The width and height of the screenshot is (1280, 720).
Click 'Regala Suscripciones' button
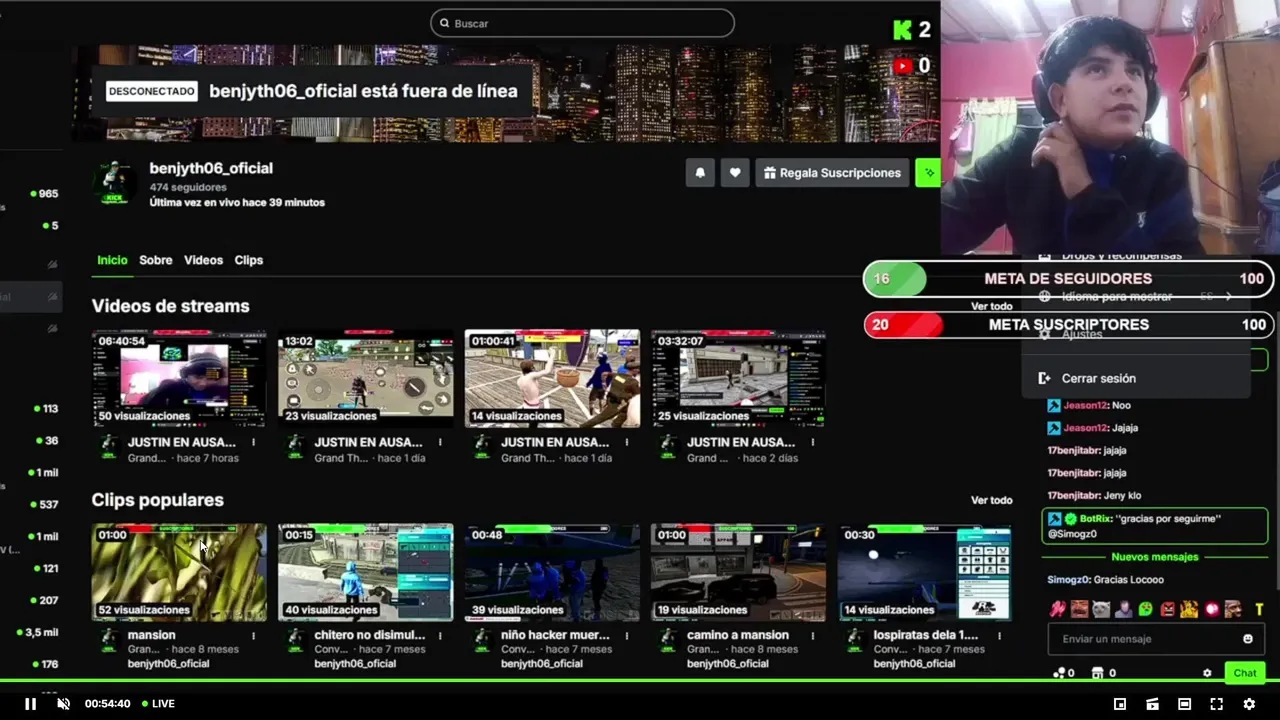click(x=832, y=173)
